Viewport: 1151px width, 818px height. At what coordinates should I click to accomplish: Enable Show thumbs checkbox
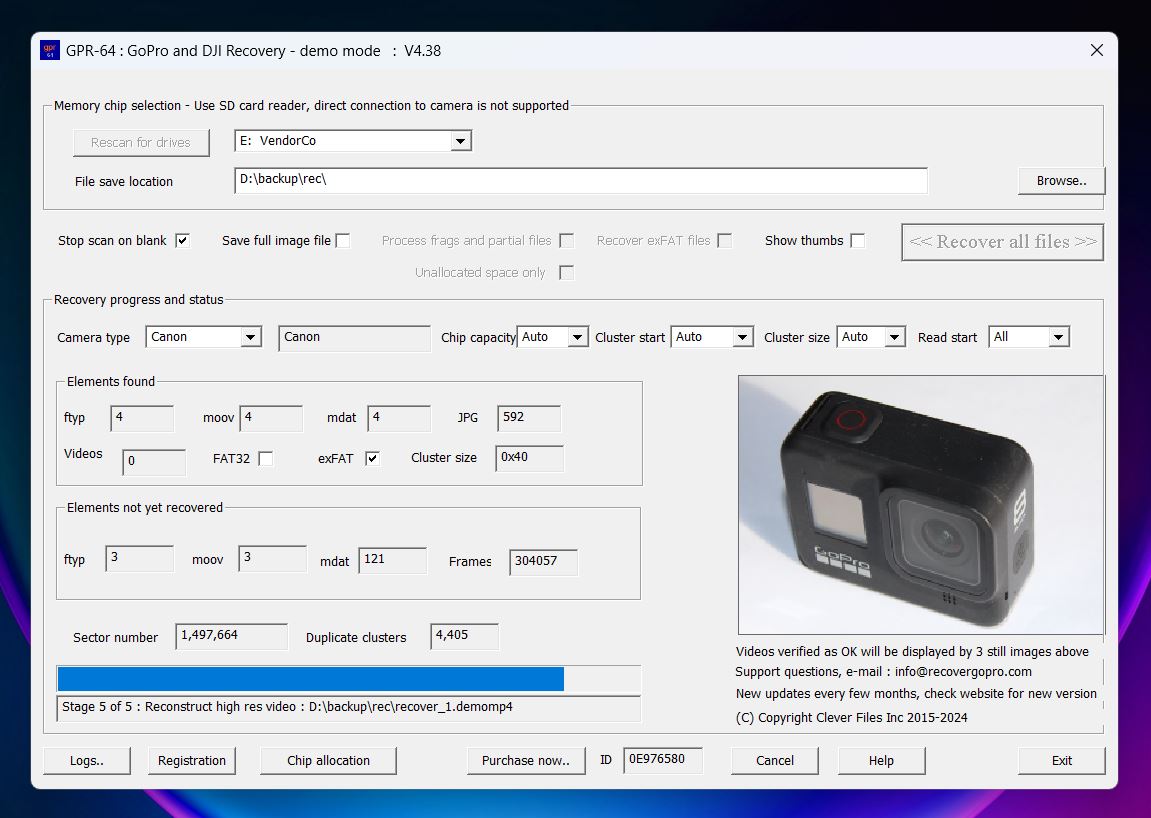857,240
